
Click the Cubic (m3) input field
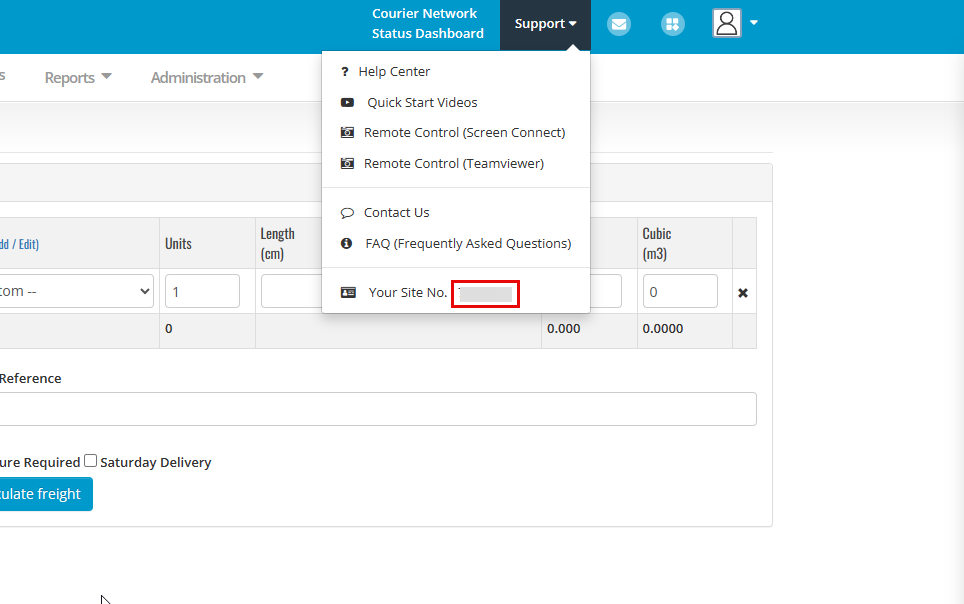[x=680, y=291]
